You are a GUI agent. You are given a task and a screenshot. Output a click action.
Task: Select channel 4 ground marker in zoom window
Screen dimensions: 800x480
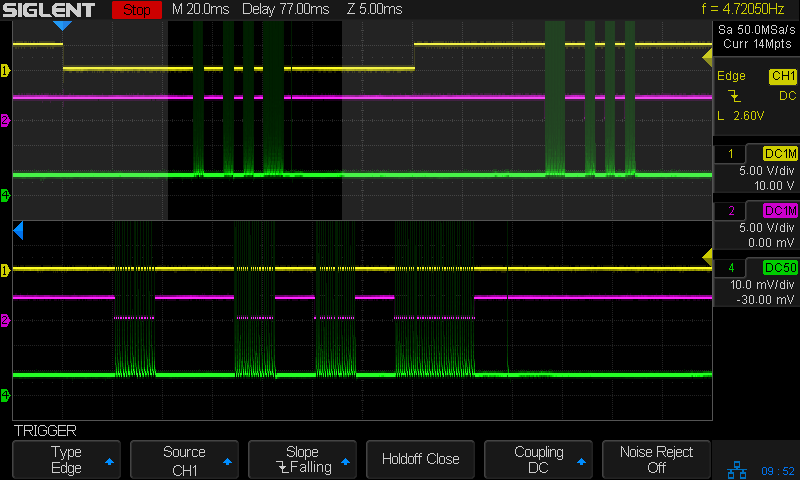(5, 395)
